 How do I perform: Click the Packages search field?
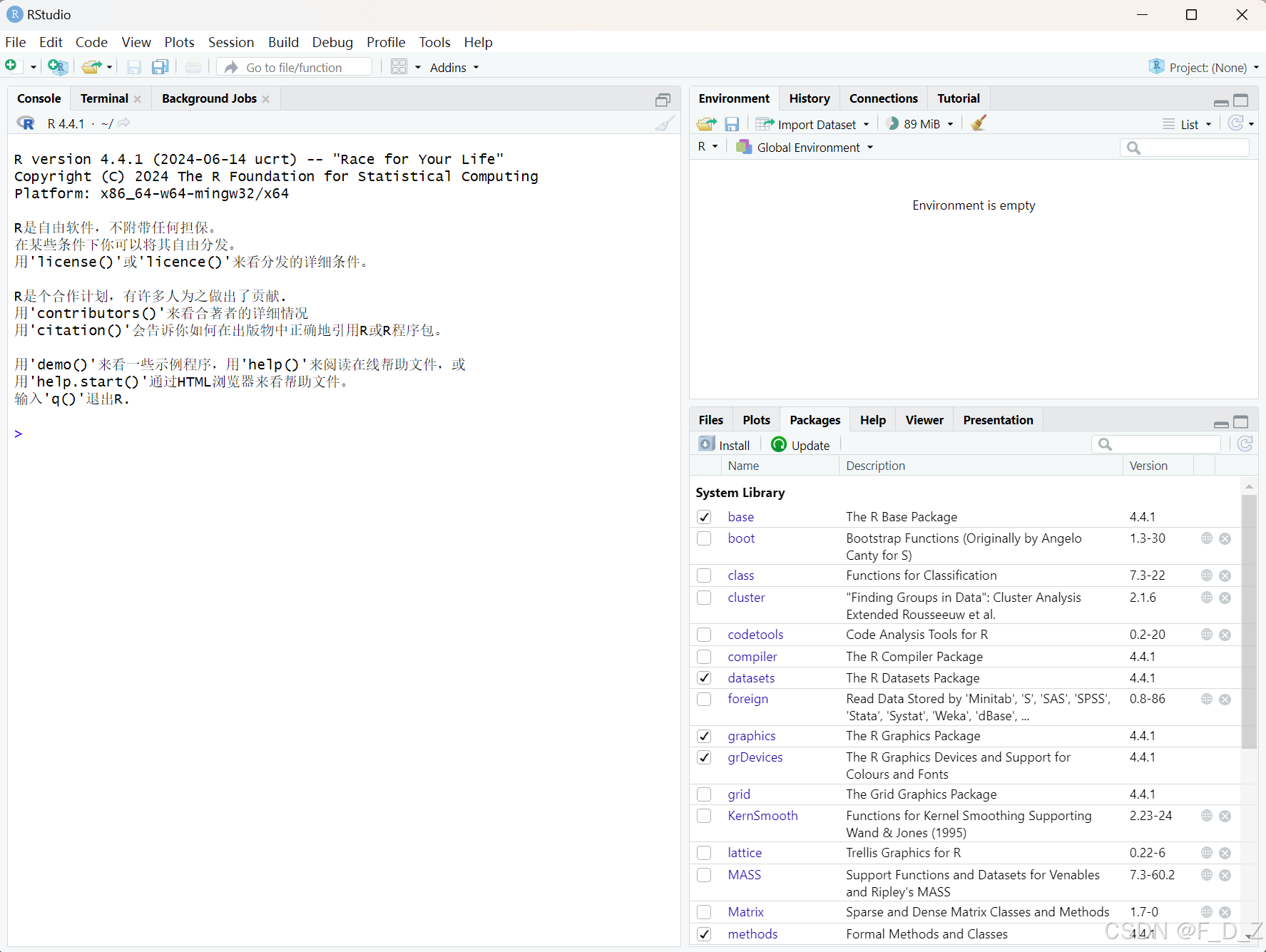[x=1155, y=444]
